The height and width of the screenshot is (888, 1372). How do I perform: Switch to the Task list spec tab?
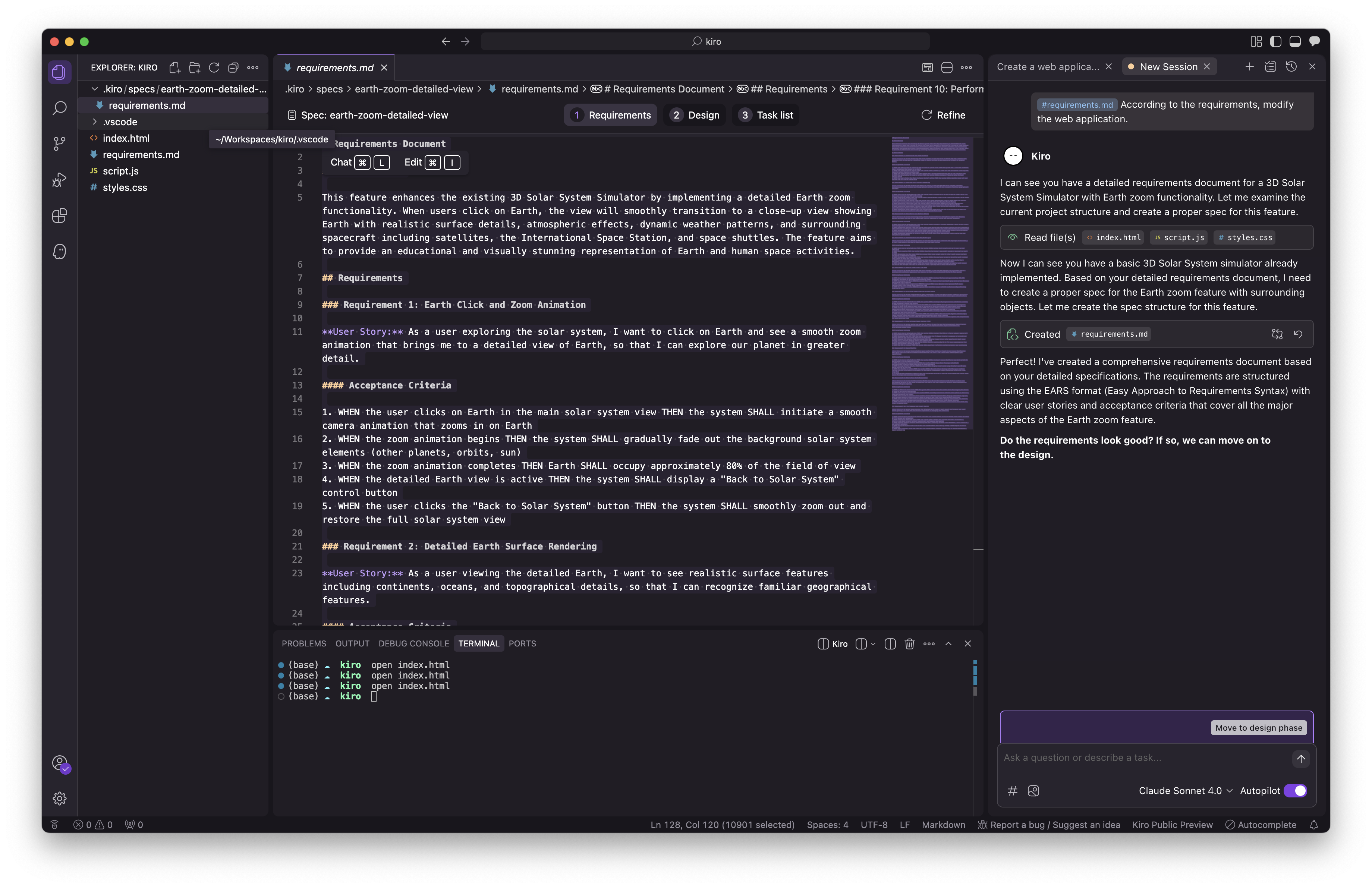pos(767,115)
